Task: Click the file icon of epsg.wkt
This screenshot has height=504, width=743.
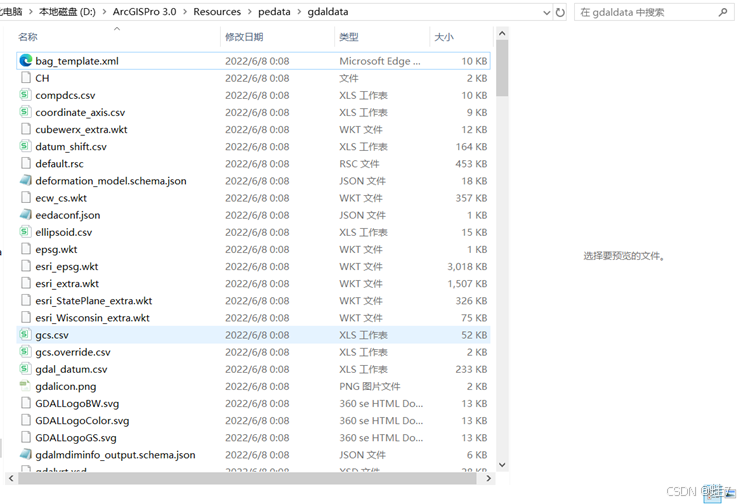Action: pos(26,249)
